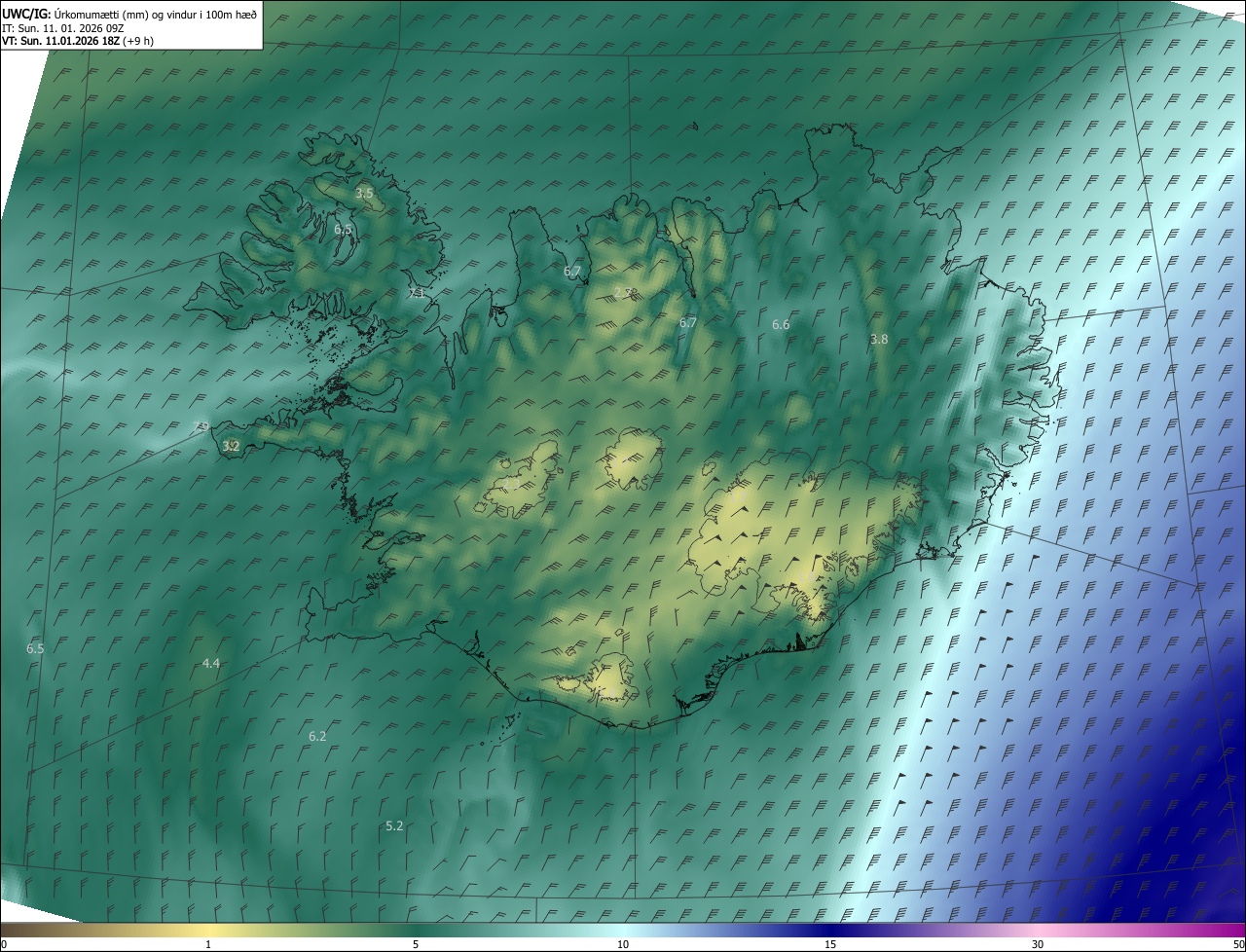Screen dimensions: 1246x952
Task: Pick the pink colour above the 30 tick
Action: click(x=1038, y=931)
